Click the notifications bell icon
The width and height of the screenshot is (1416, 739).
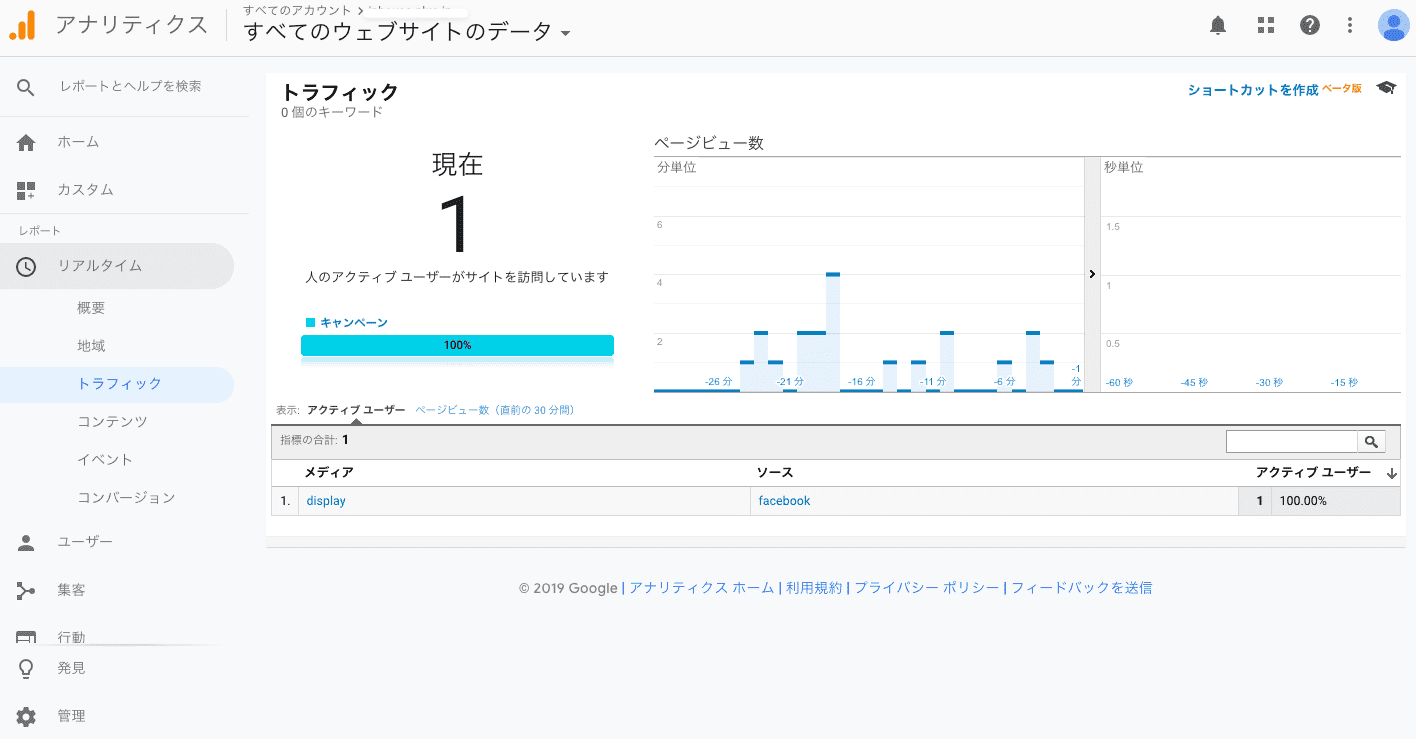click(x=1217, y=26)
